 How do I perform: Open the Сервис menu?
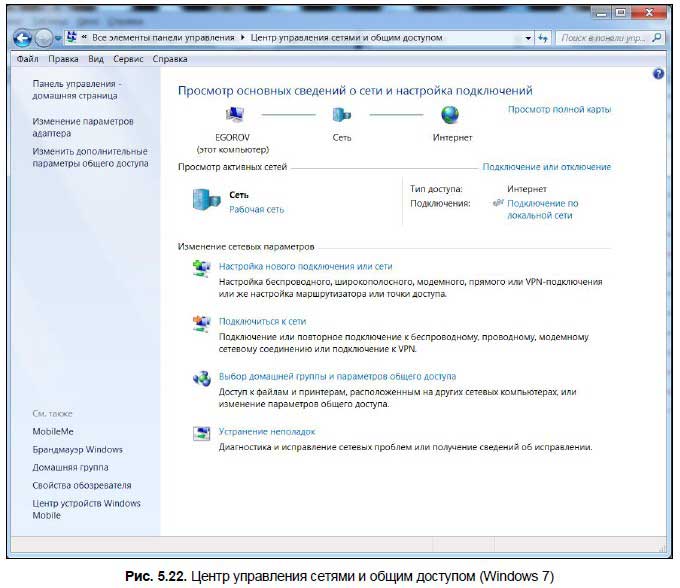(x=128, y=59)
